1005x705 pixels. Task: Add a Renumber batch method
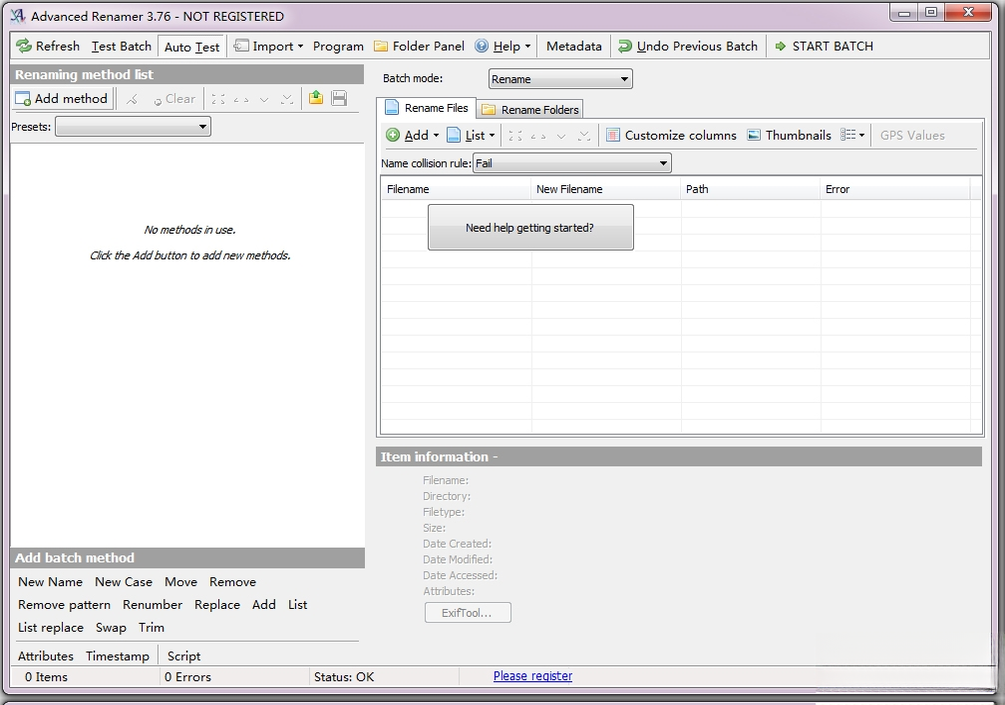[x=153, y=605]
